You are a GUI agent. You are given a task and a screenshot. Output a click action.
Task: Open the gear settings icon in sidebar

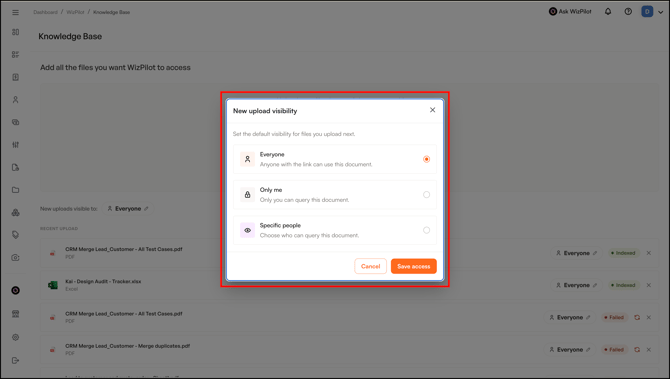click(15, 338)
